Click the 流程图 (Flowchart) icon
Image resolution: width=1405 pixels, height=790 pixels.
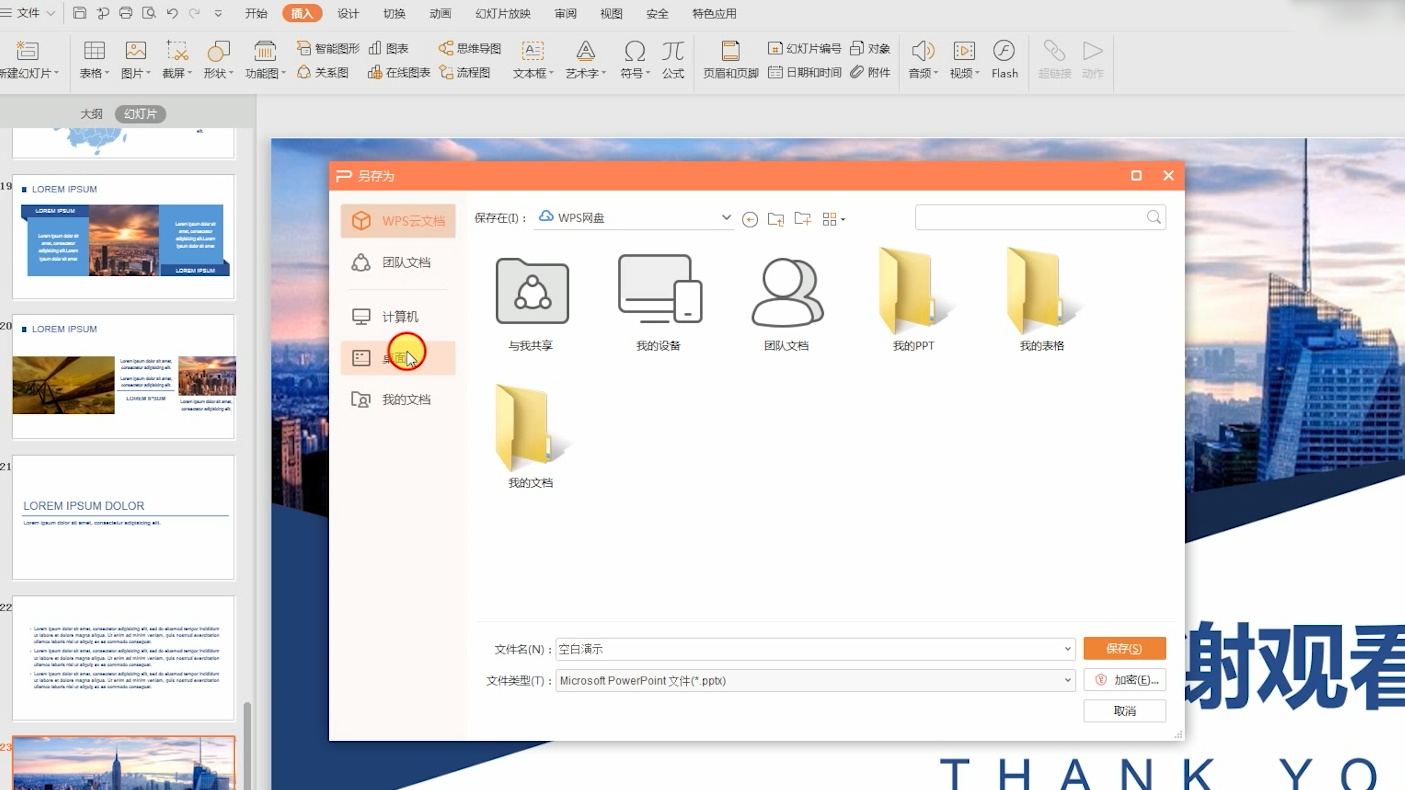coord(467,72)
